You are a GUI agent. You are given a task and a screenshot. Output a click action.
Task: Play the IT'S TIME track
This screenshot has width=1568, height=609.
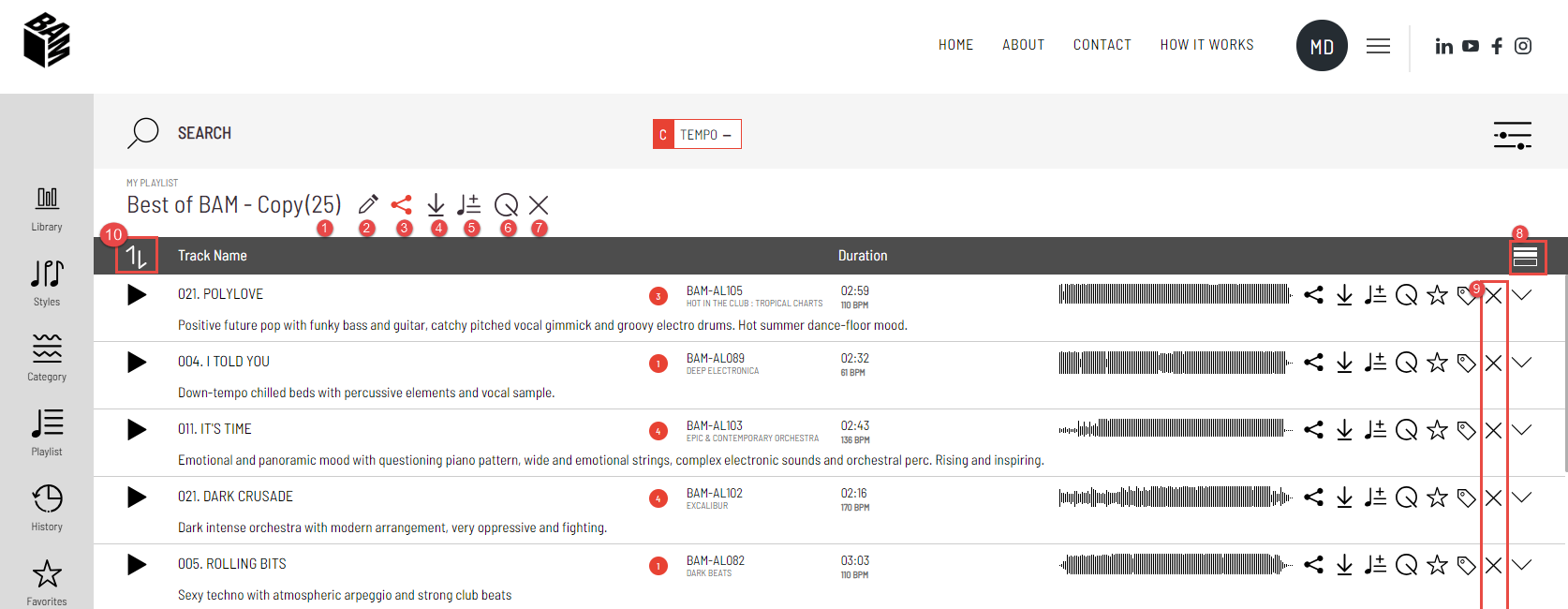click(137, 430)
